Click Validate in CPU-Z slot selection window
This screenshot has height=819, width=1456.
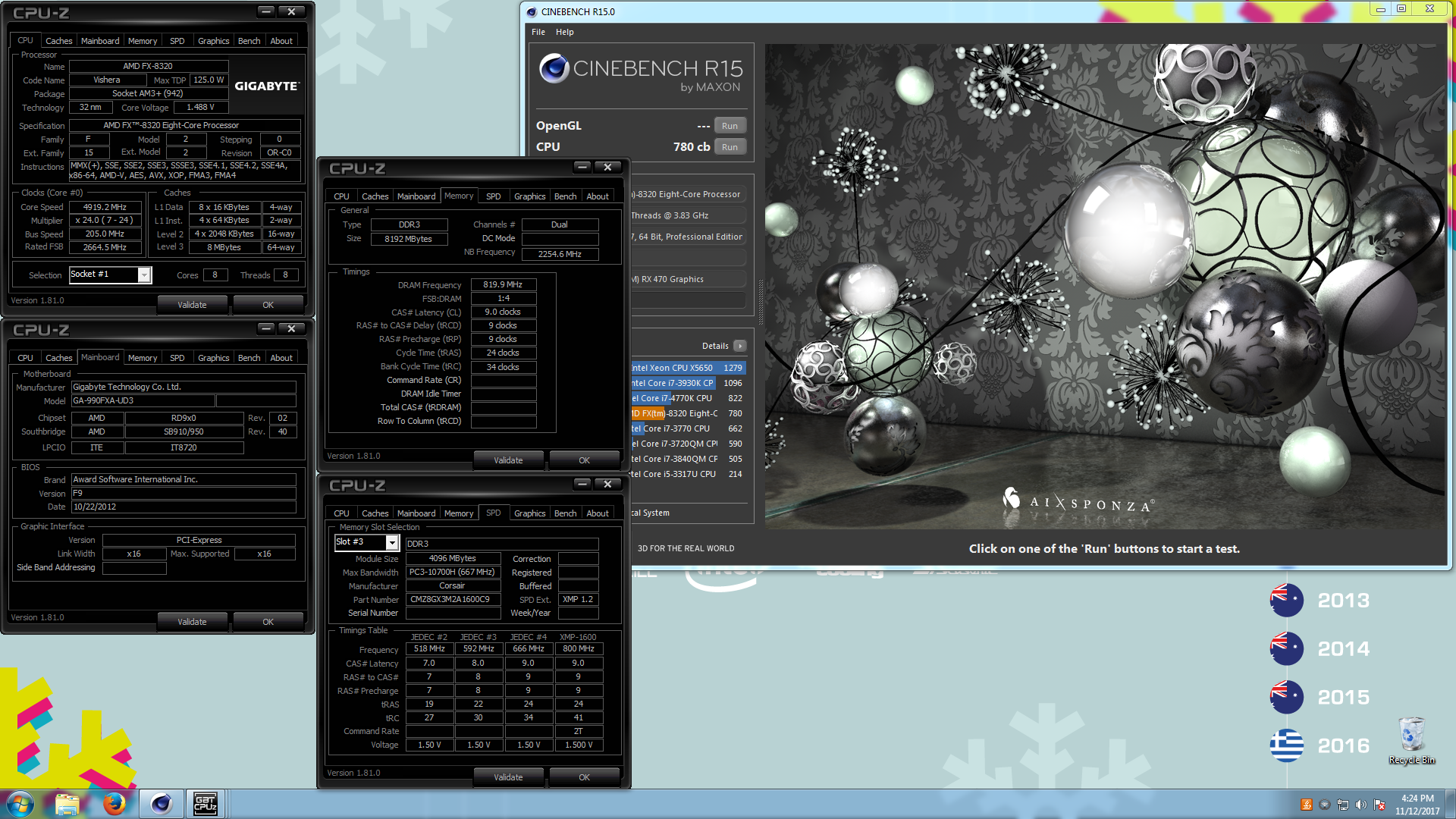[508, 777]
